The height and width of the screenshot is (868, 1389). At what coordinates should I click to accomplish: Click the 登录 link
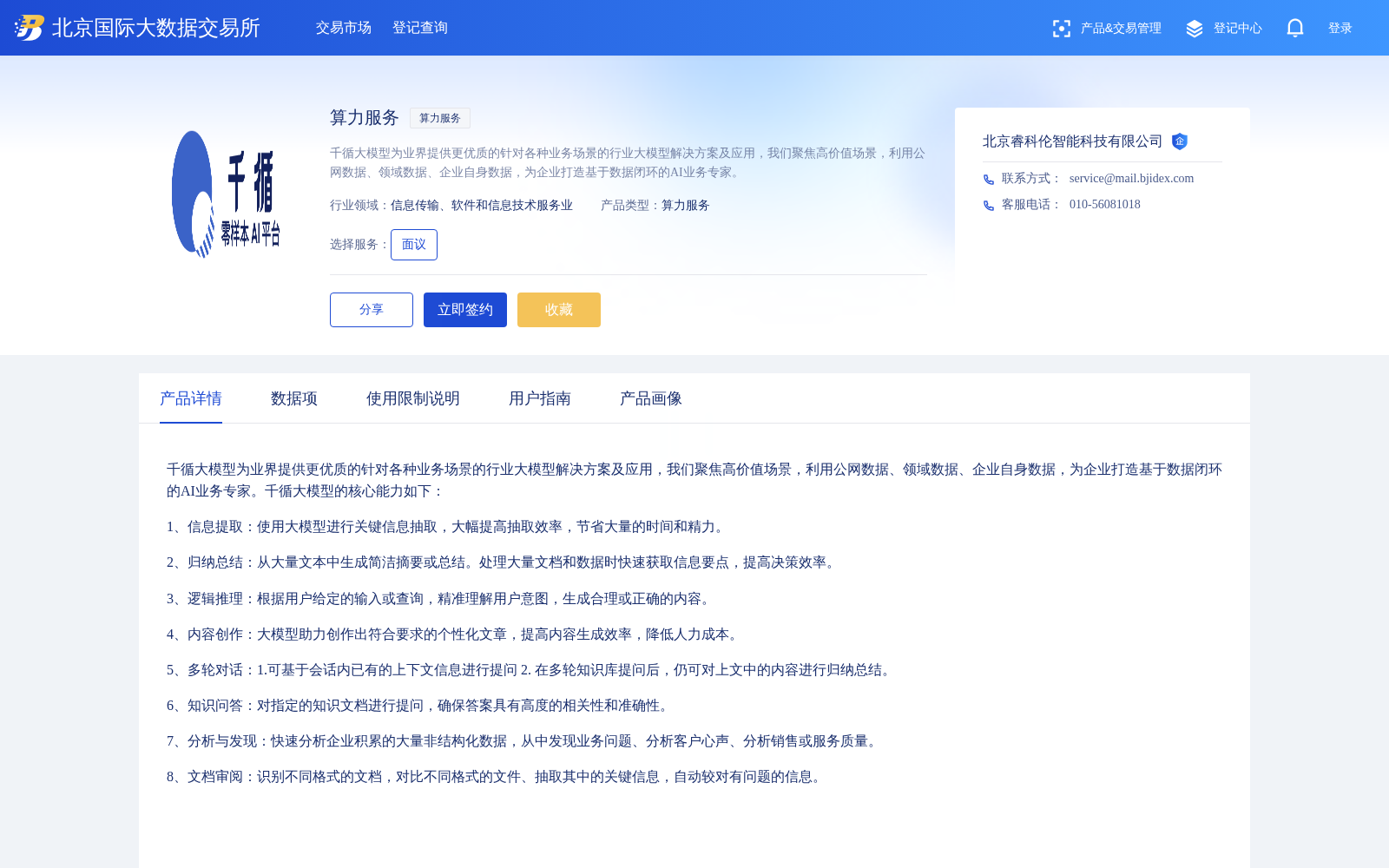[x=1340, y=29]
